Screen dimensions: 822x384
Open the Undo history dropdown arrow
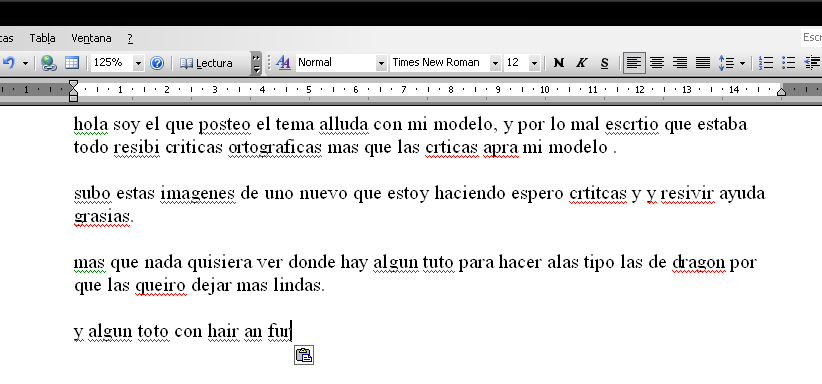[x=25, y=63]
